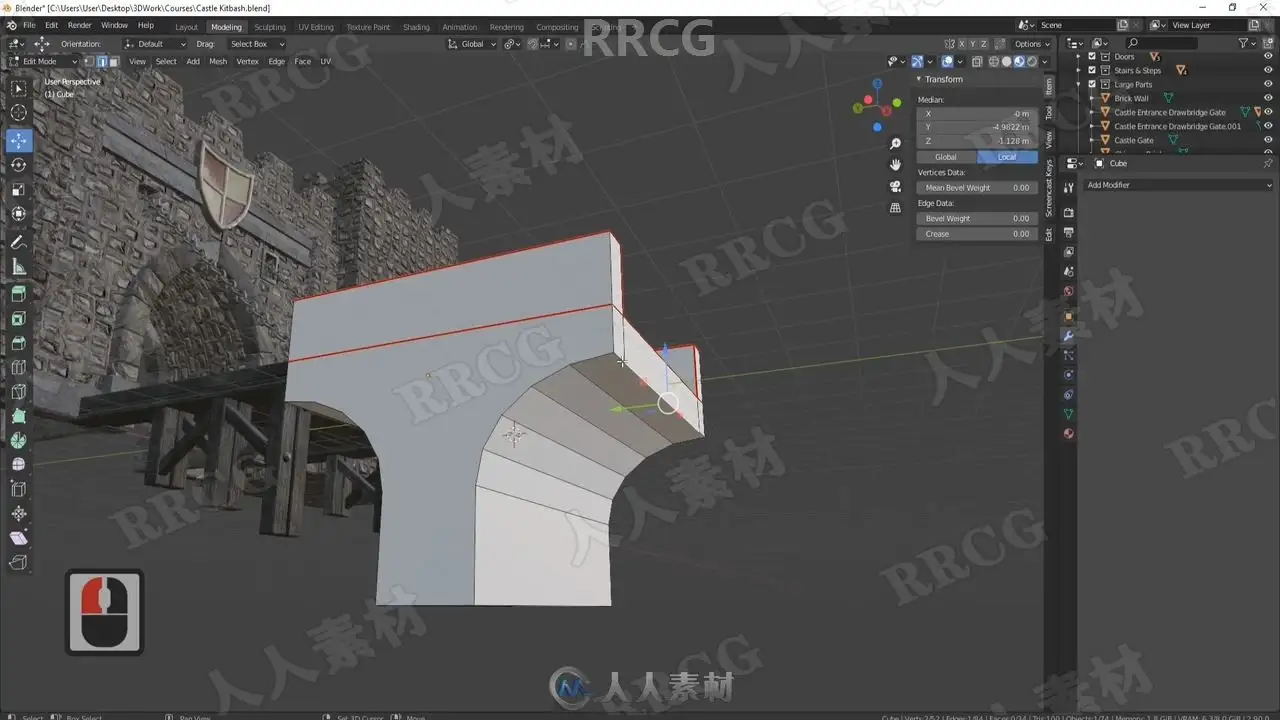Select the Loop Cut tool
Viewport: 1280px width, 720px height.
tap(19, 368)
